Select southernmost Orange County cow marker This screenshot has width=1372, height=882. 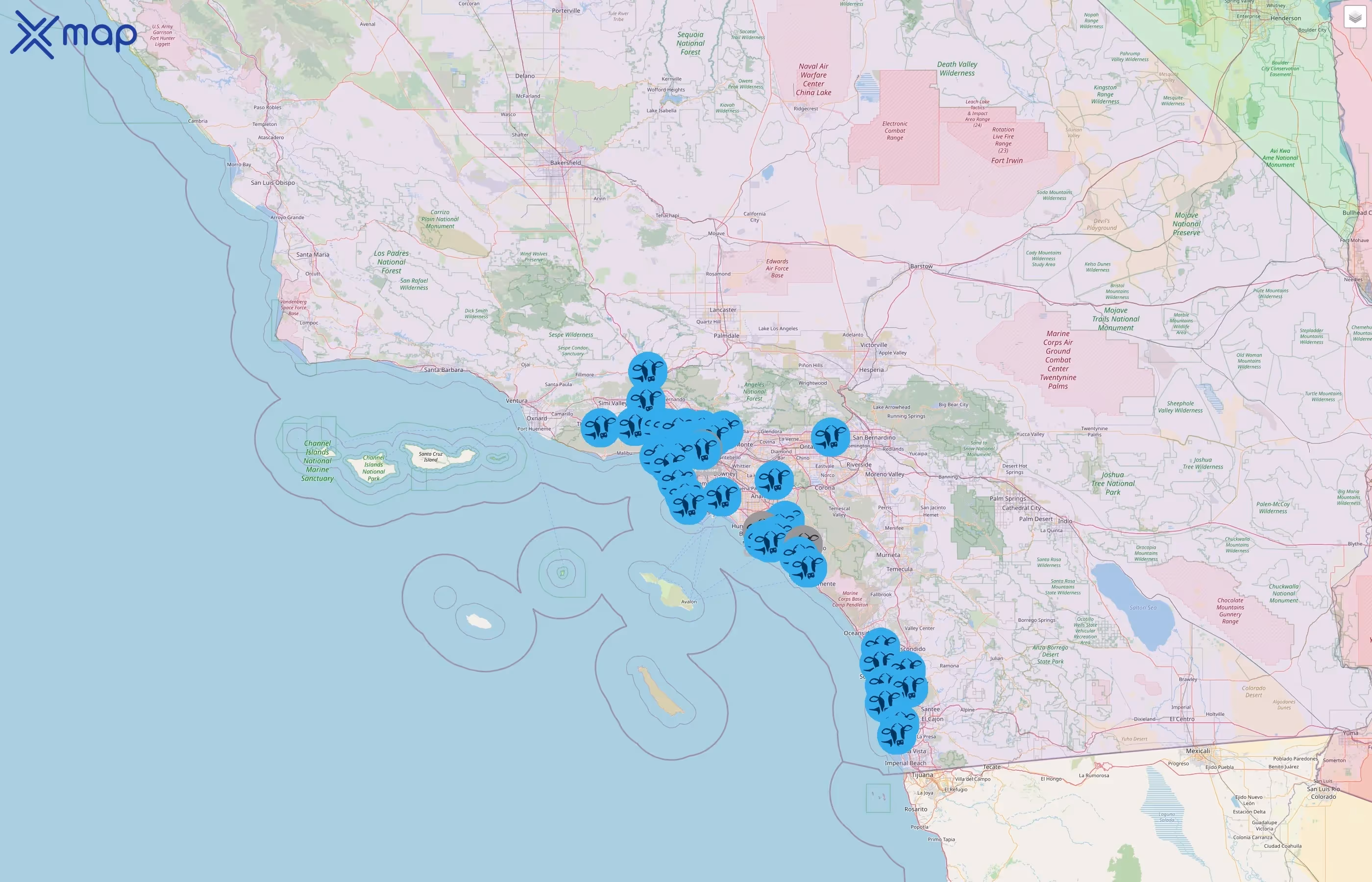808,567
